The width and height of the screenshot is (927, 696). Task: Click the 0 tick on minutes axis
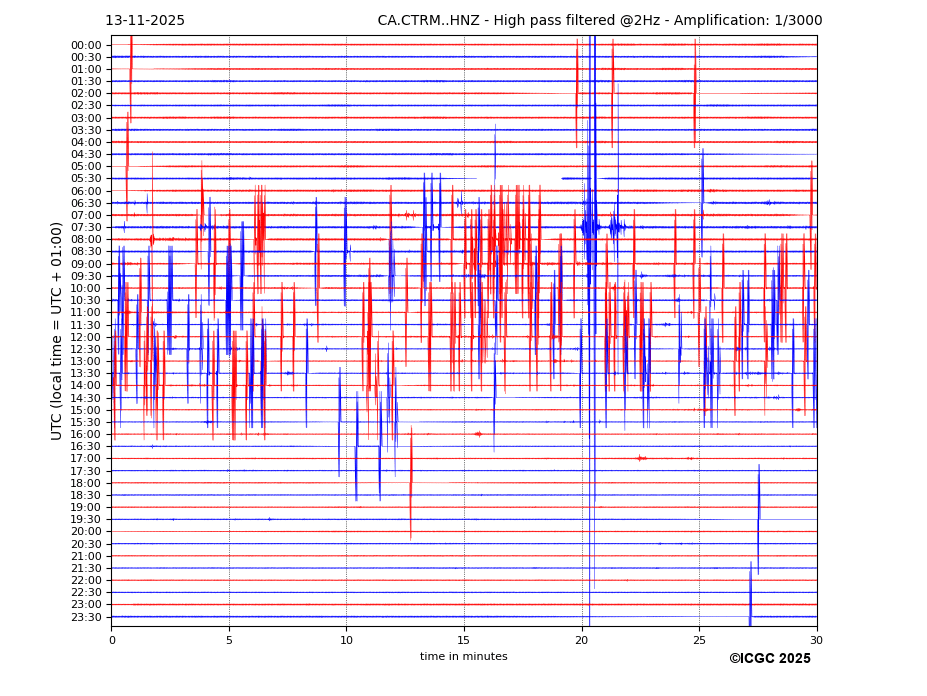112,640
